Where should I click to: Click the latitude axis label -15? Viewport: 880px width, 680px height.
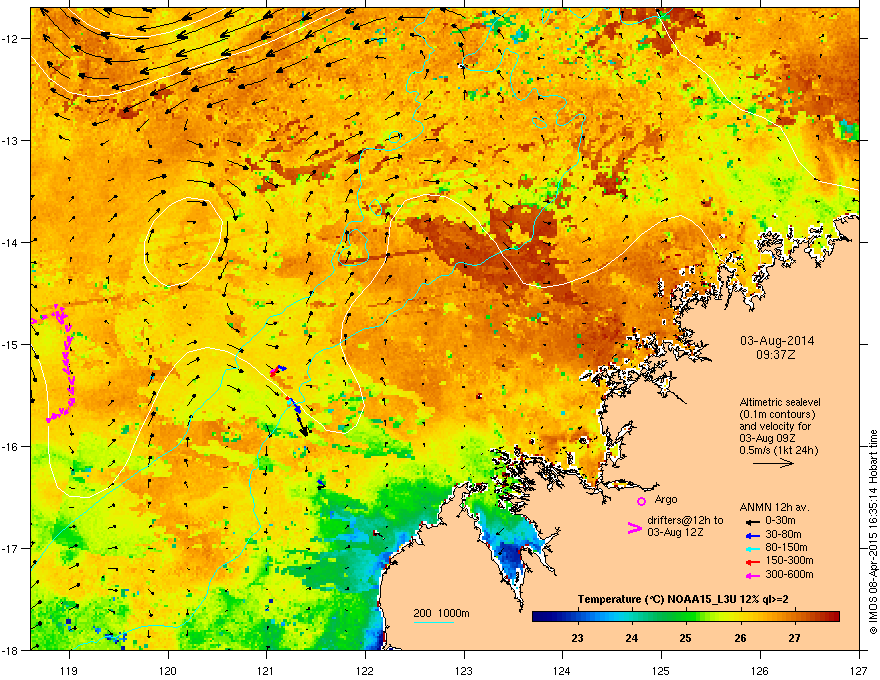(11, 344)
